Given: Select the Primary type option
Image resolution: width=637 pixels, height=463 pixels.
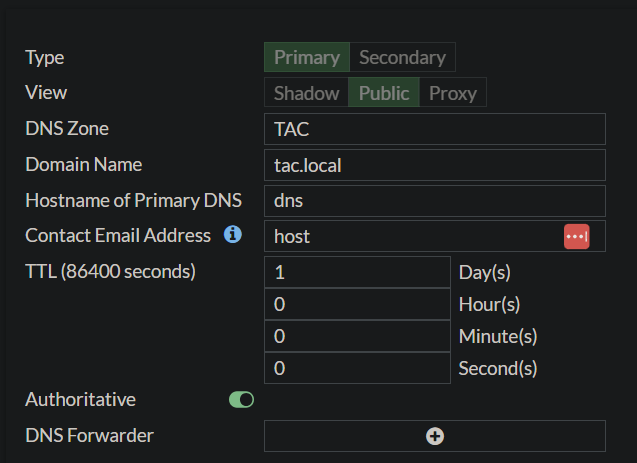Looking at the screenshot, I should pos(306,57).
